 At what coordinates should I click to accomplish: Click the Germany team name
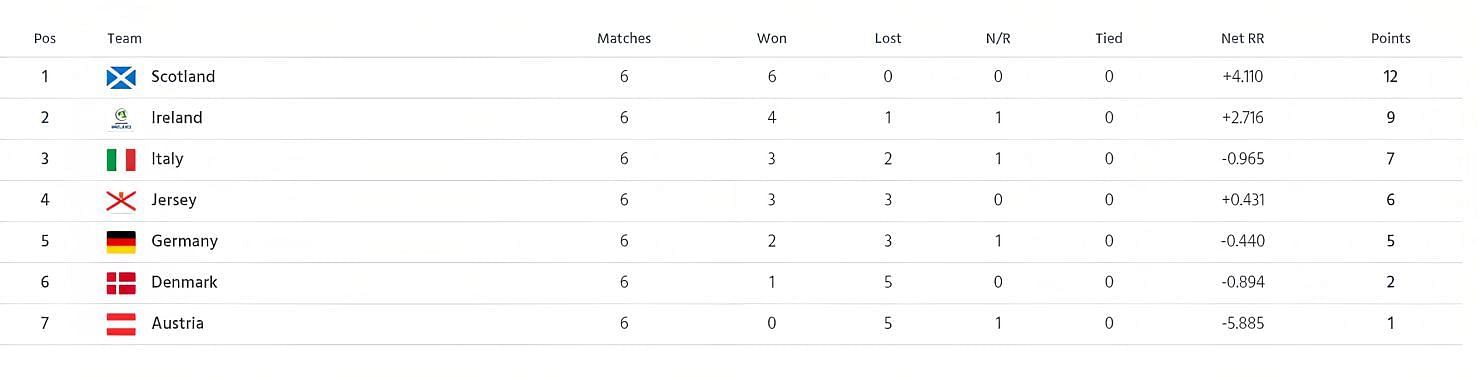click(184, 241)
